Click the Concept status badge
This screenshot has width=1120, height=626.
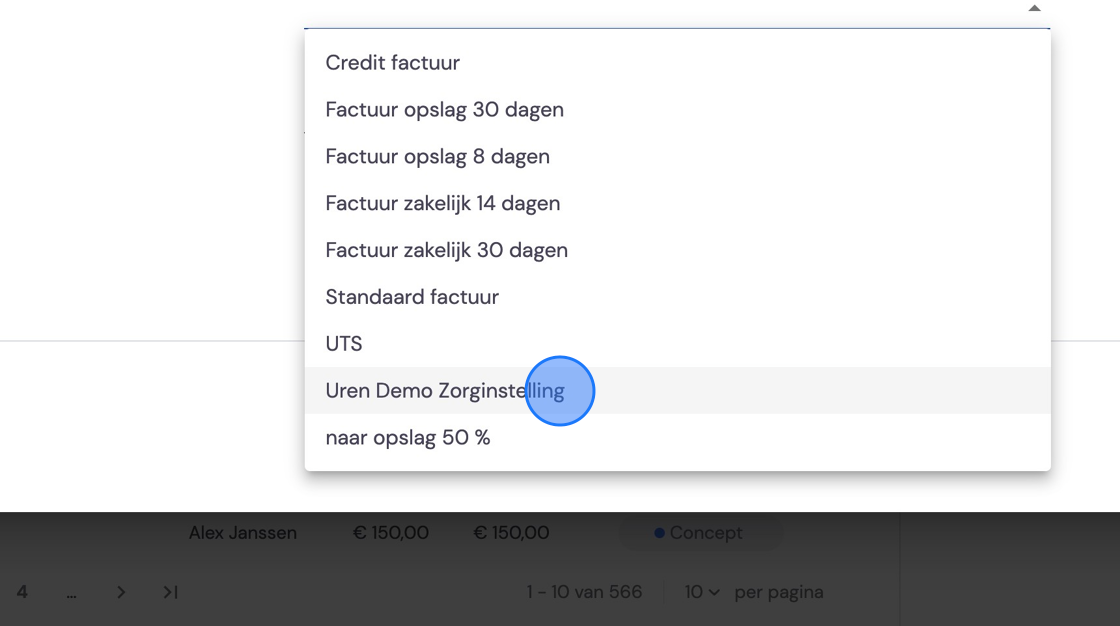pos(699,533)
